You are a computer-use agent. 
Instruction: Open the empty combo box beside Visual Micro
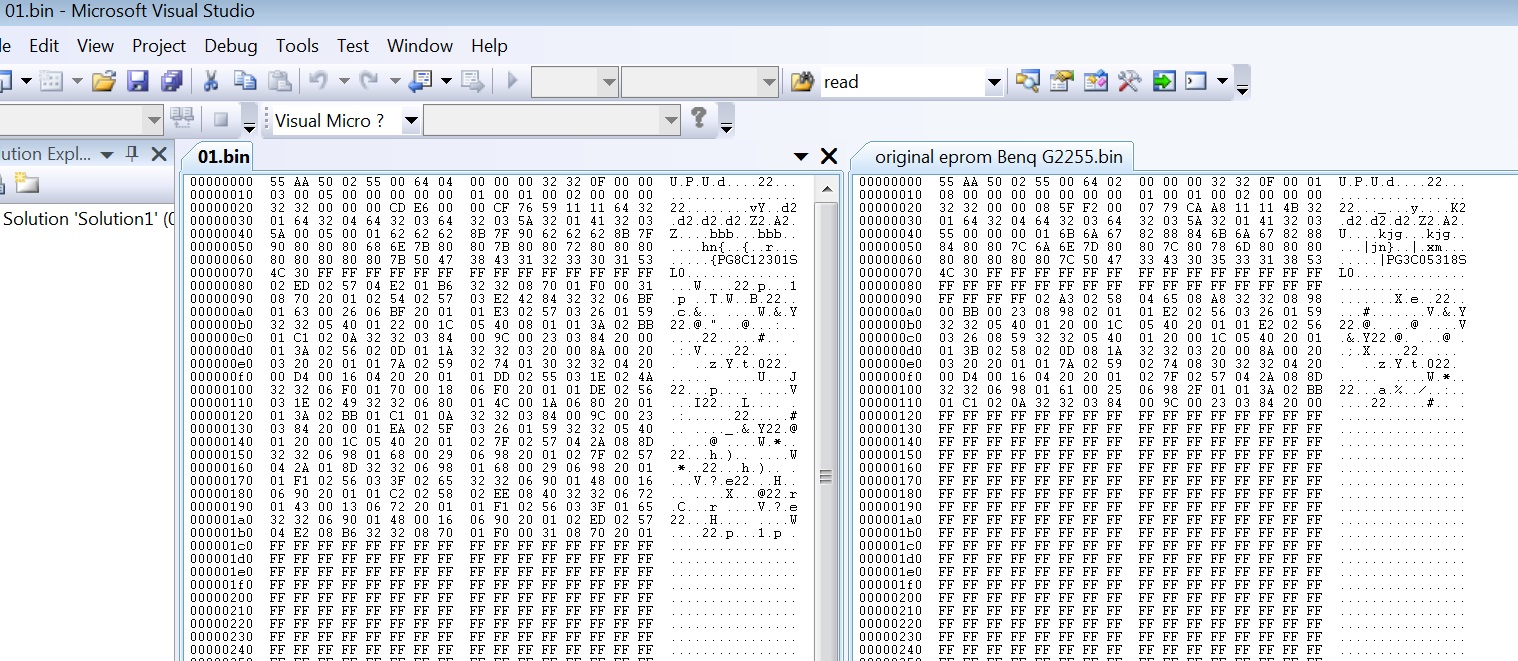(x=552, y=120)
